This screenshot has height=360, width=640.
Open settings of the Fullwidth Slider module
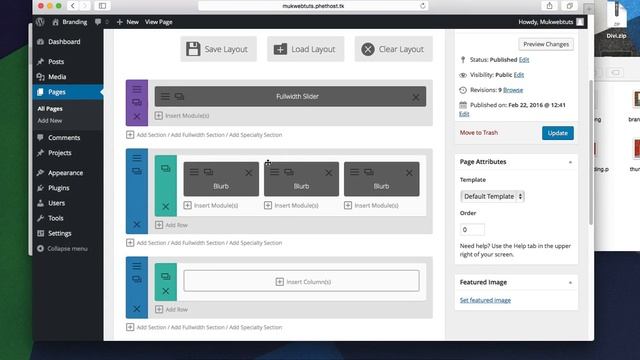pyautogui.click(x=165, y=96)
